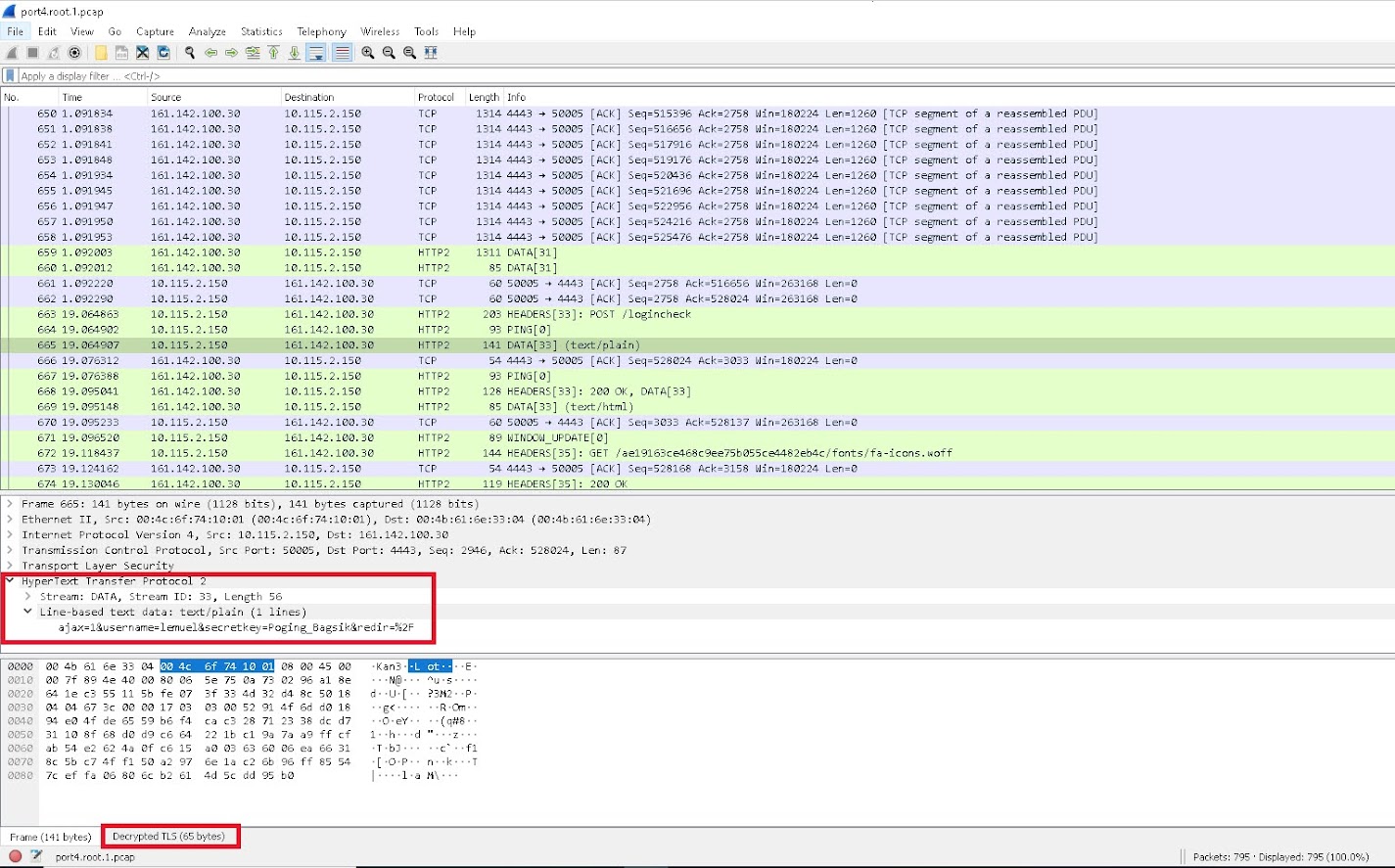Viewport: 1395px width, 868px height.
Task: Toggle auto-scroll during live capture
Action: coord(316,53)
